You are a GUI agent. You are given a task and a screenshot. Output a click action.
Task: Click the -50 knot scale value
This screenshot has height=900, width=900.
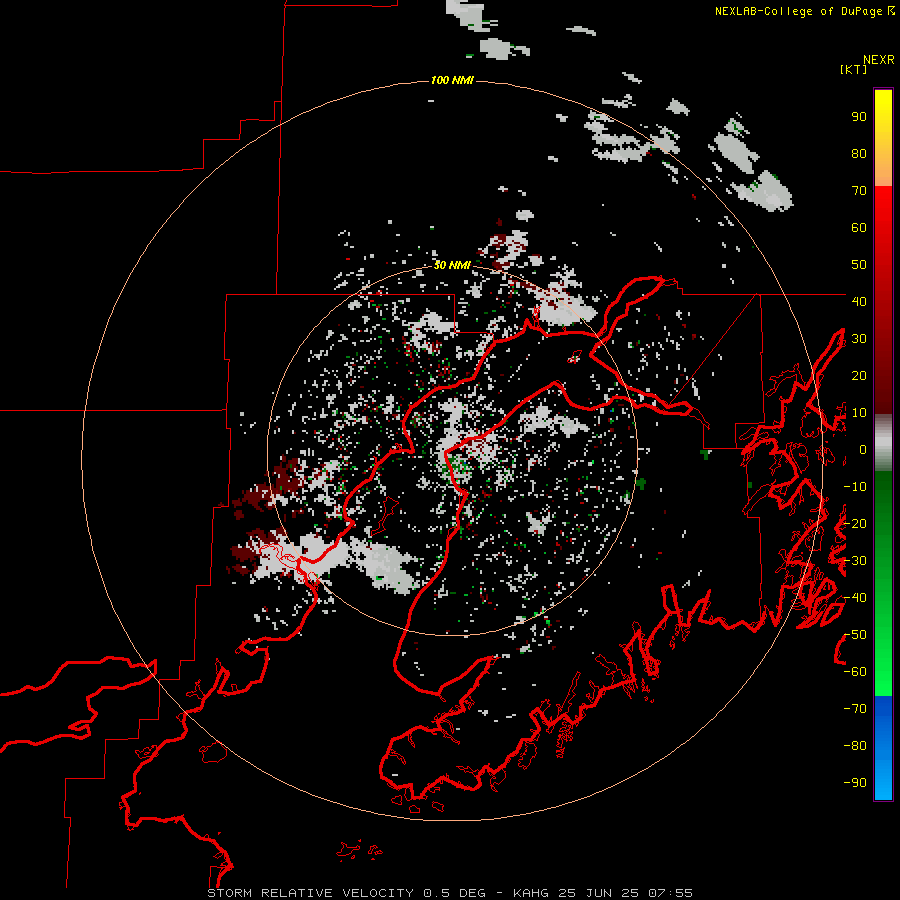[855, 635]
